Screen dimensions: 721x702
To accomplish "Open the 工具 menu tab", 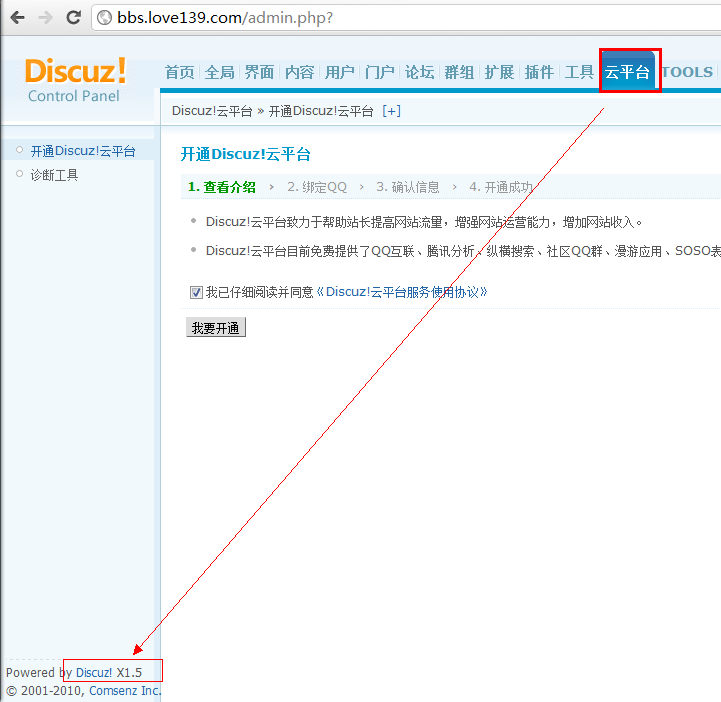I will click(x=579, y=72).
